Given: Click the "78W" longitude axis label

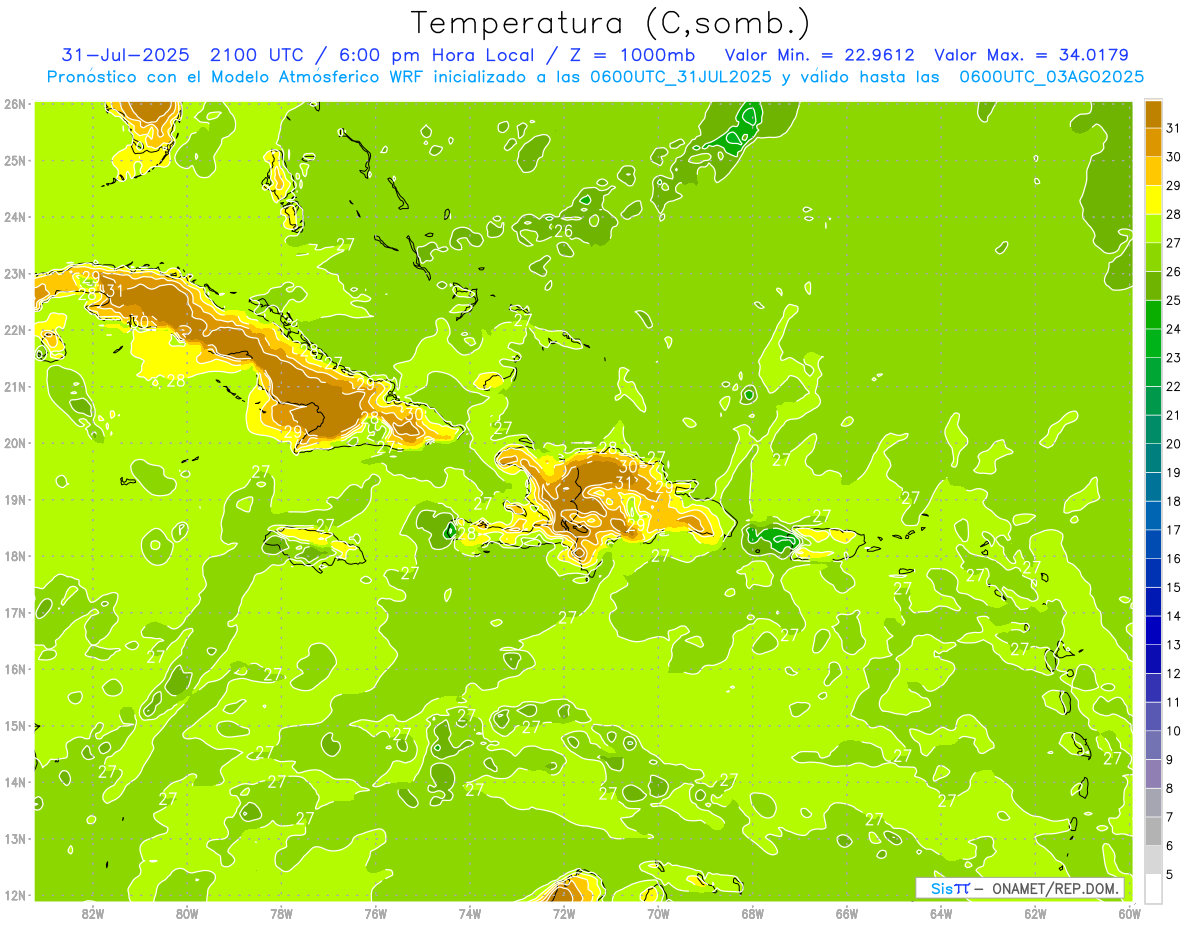Looking at the screenshot, I should pos(281,912).
